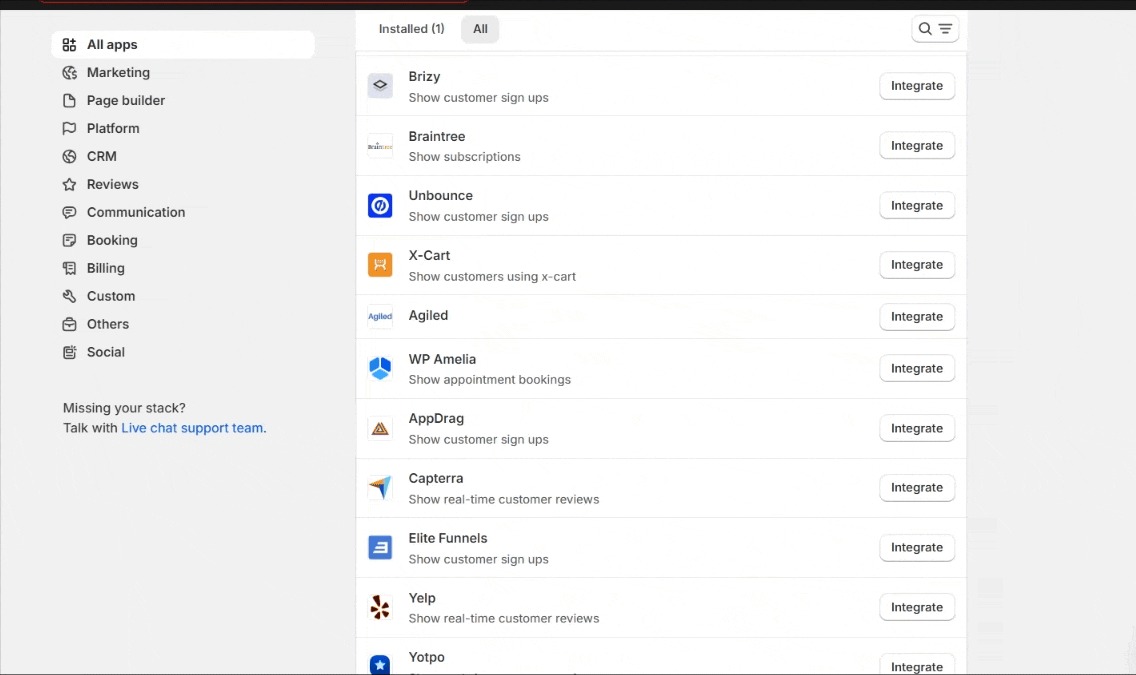Click the Yotpo app logo
The width and height of the screenshot is (1136, 675).
point(380,664)
